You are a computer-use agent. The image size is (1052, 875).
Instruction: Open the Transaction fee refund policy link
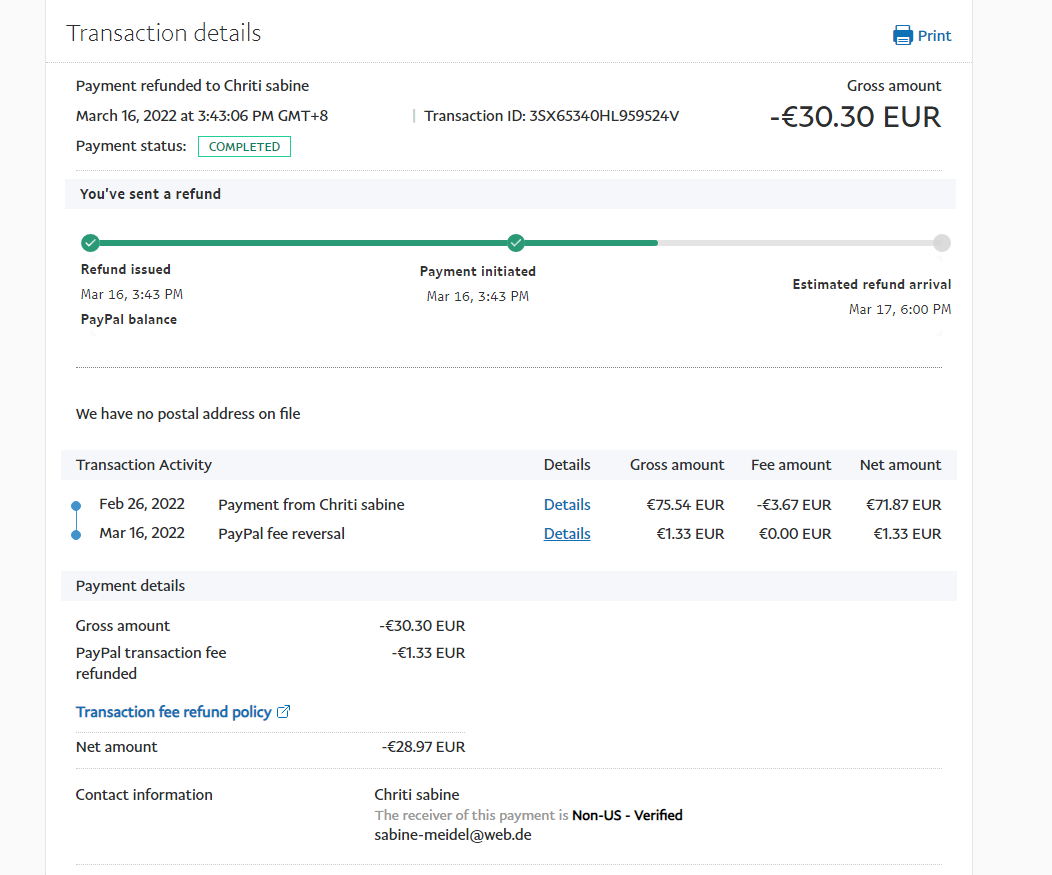174,712
